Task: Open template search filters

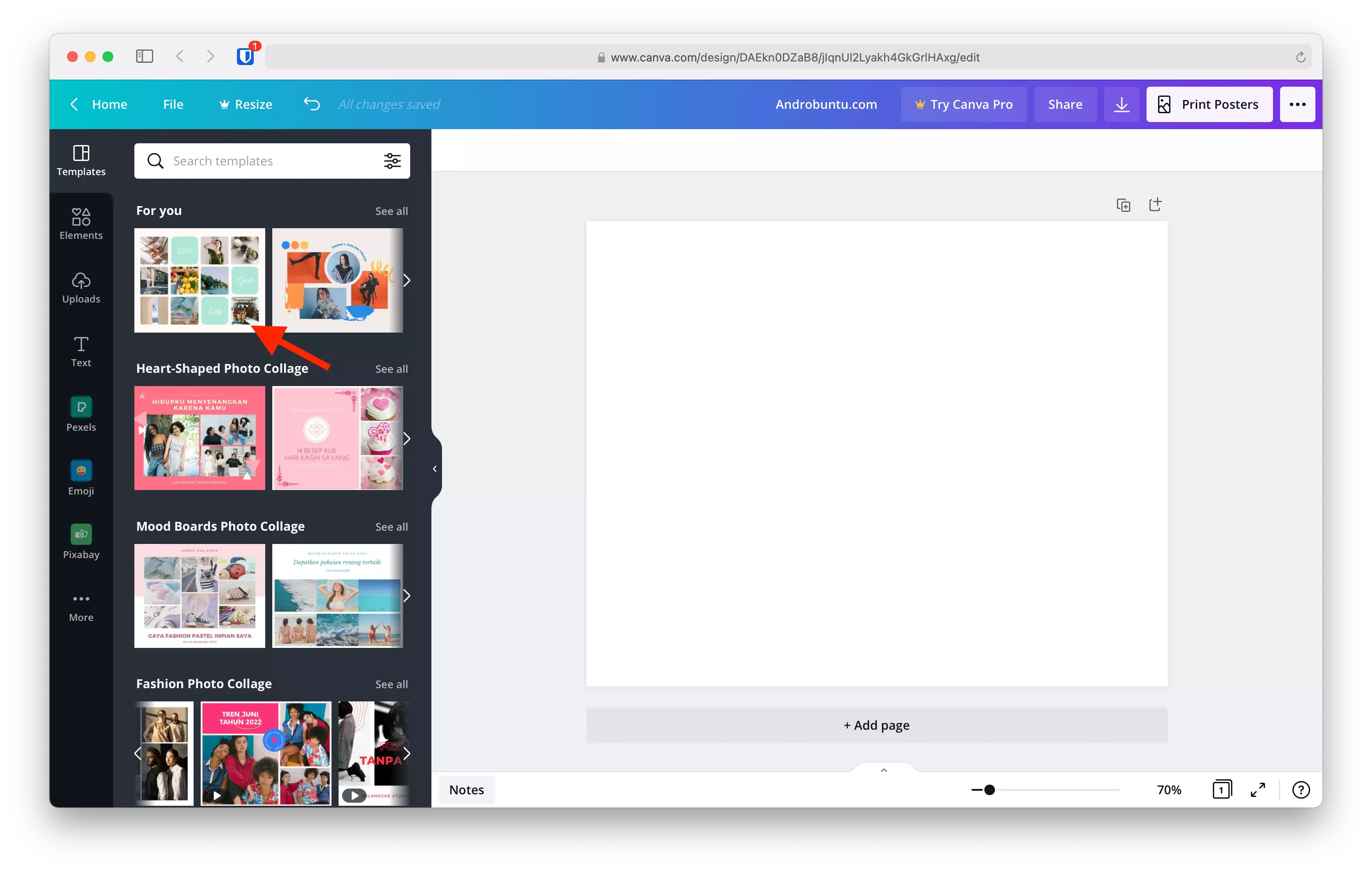Action: point(392,161)
